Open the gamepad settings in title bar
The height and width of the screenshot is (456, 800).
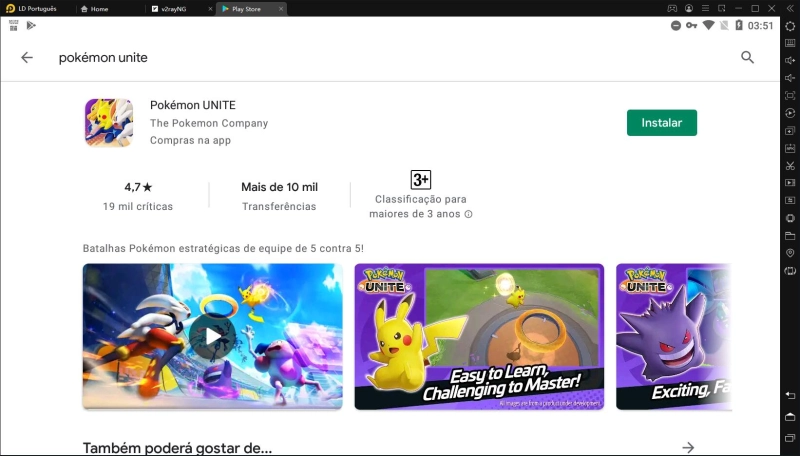click(x=672, y=8)
